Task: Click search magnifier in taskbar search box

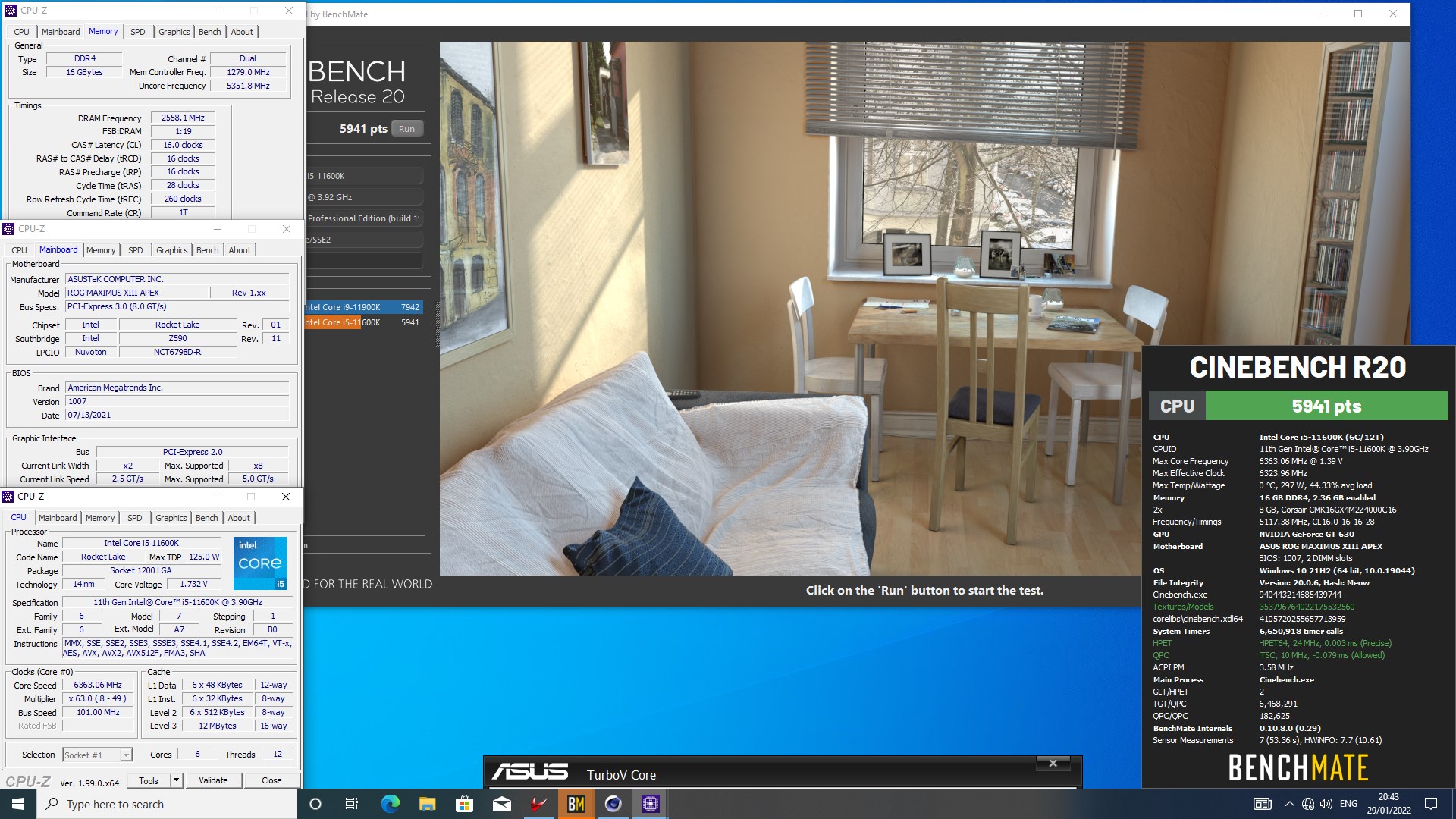Action: (x=52, y=804)
